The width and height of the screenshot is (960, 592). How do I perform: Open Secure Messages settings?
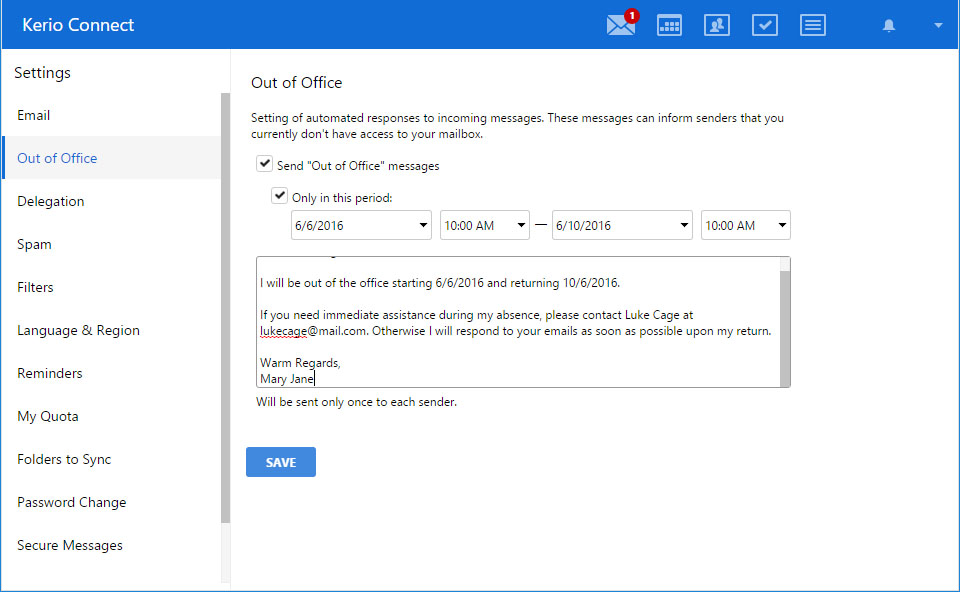click(x=111, y=545)
